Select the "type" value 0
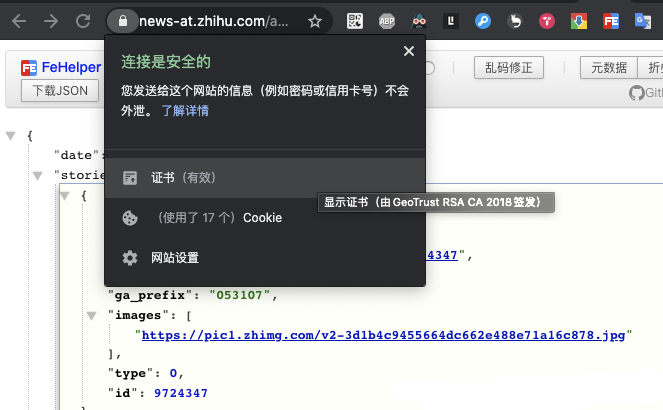The height and width of the screenshot is (410, 663). [x=173, y=373]
